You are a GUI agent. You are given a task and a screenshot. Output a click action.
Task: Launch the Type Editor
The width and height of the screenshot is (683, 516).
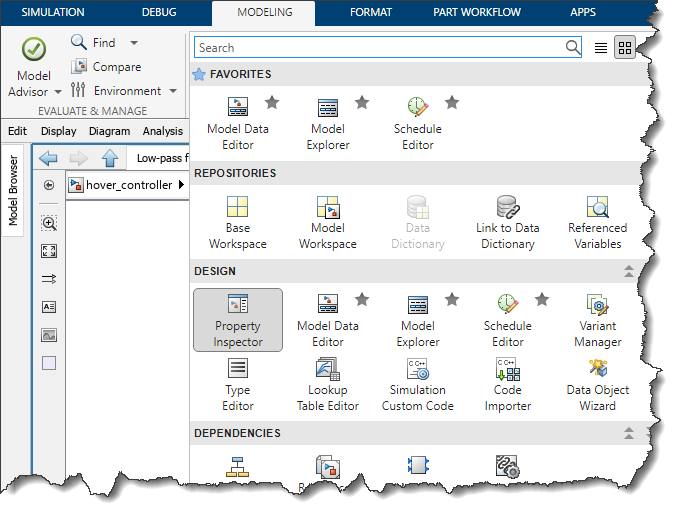pos(238,384)
